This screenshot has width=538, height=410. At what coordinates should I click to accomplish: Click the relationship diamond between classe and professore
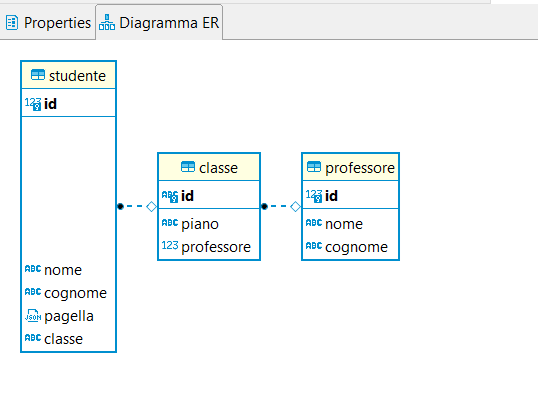(x=295, y=207)
